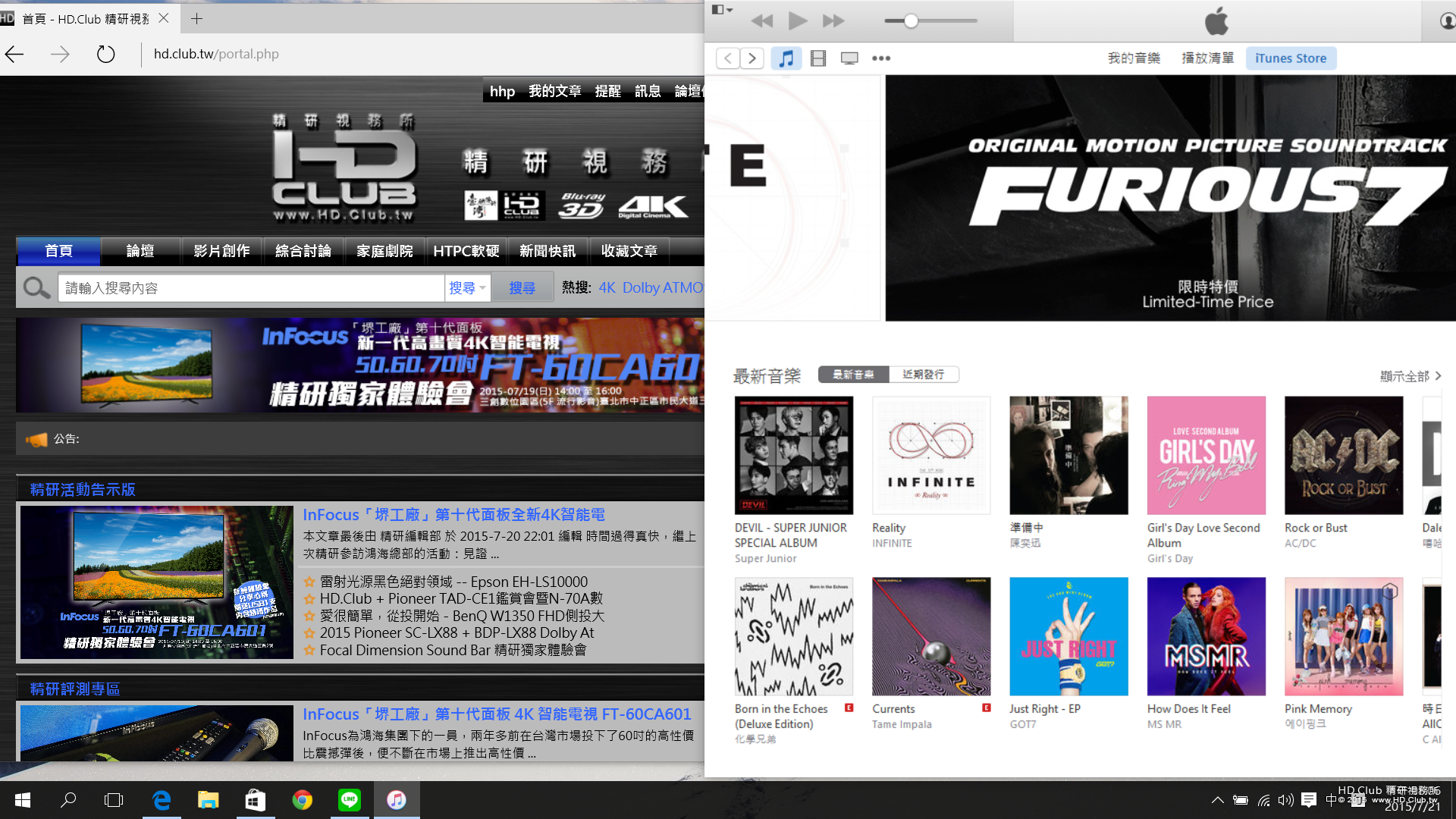Select the Movies film icon in iTunes
Image resolution: width=1456 pixels, height=819 pixels.
818,58
